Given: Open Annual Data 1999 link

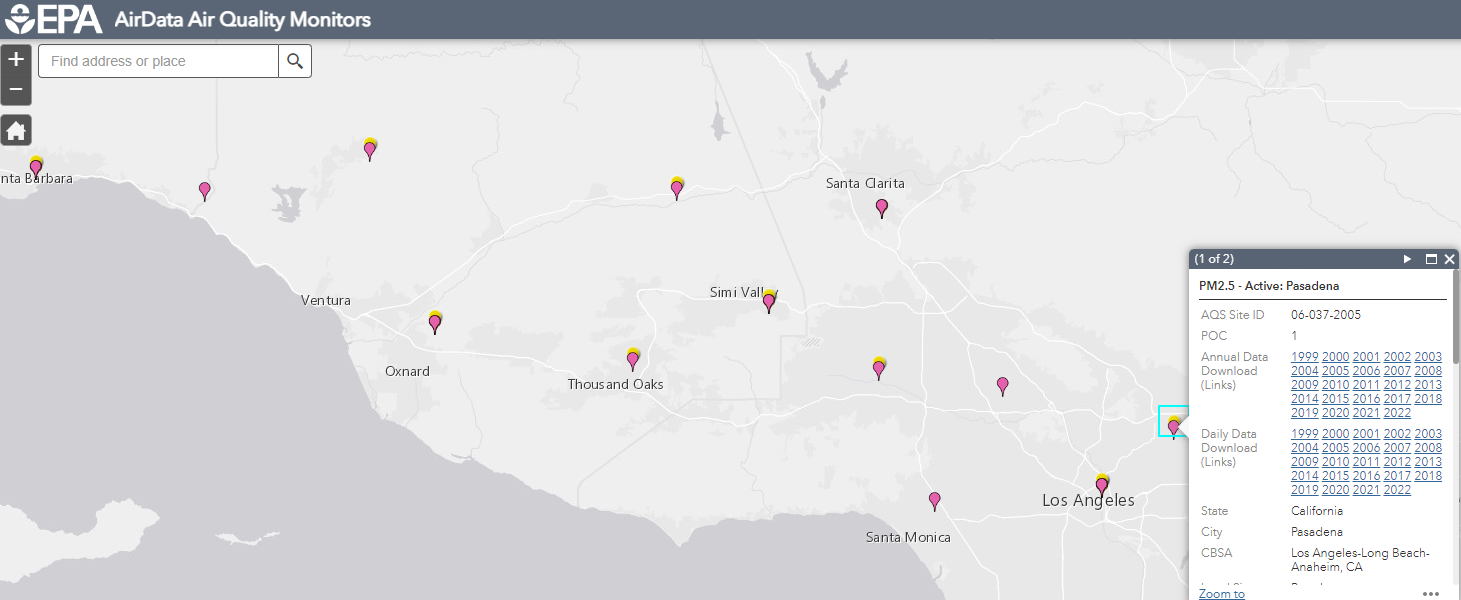Looking at the screenshot, I should point(1304,357).
